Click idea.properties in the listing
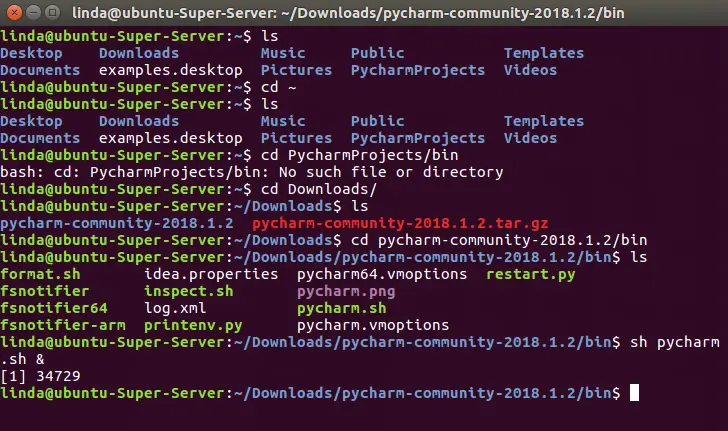Viewport: 728px width, 431px height. point(211,274)
